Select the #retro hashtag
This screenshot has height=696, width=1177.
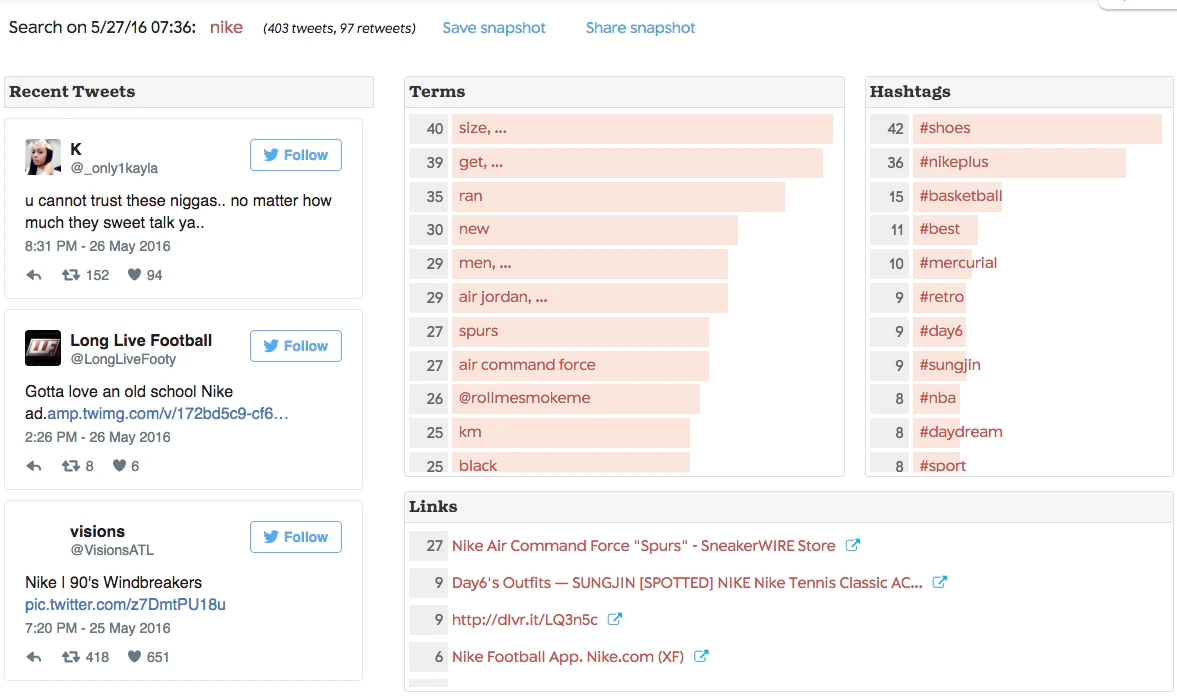point(941,297)
